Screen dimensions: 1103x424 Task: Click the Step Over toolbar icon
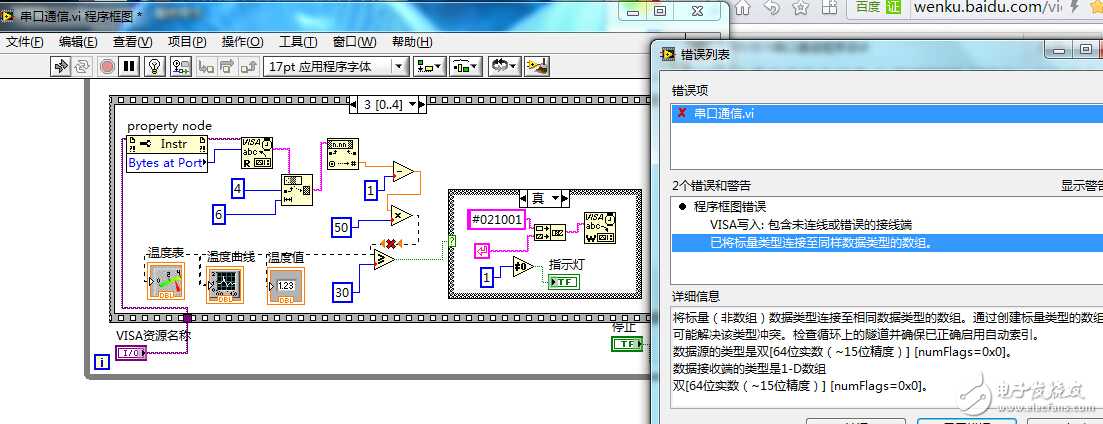(227, 66)
